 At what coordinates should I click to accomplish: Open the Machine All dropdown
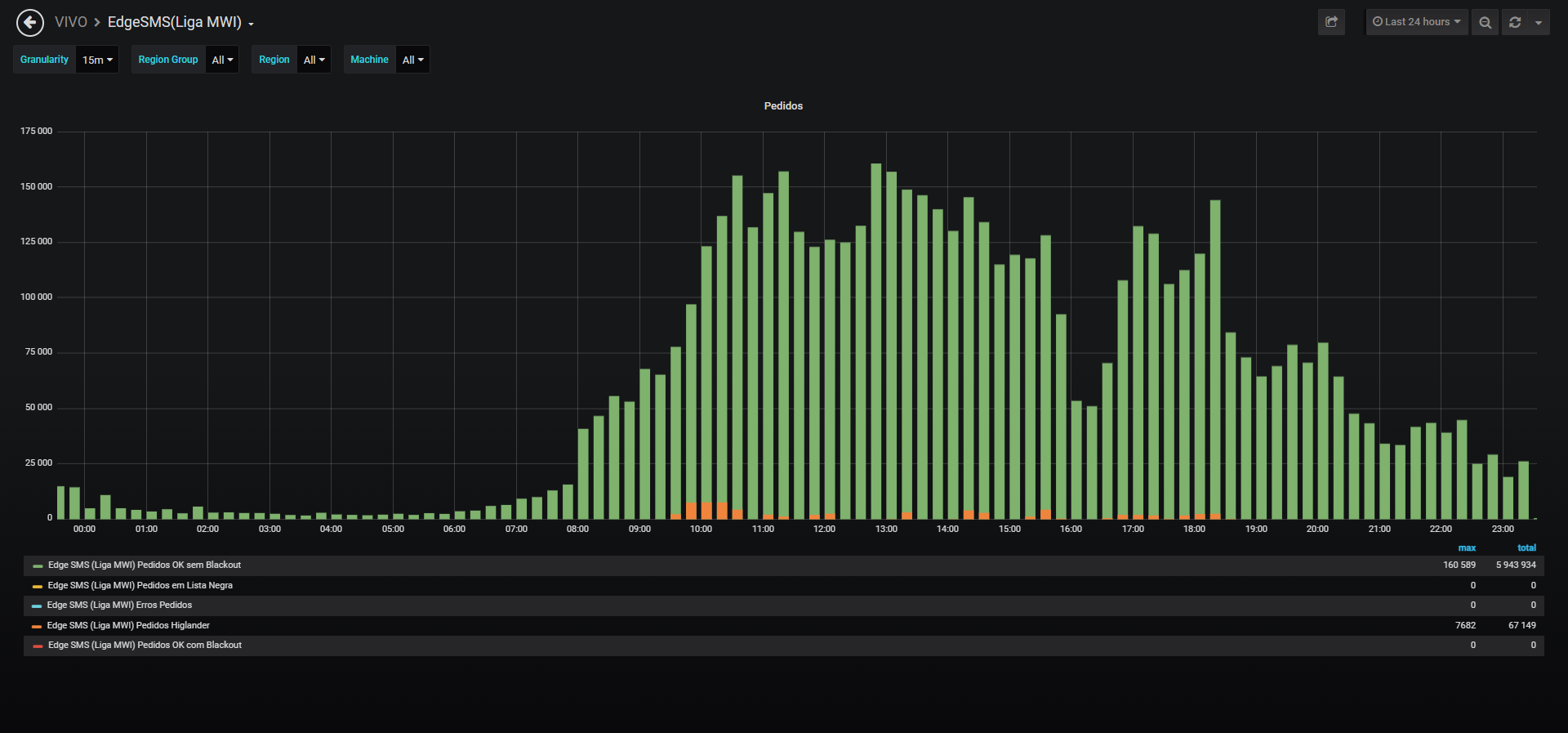[412, 60]
